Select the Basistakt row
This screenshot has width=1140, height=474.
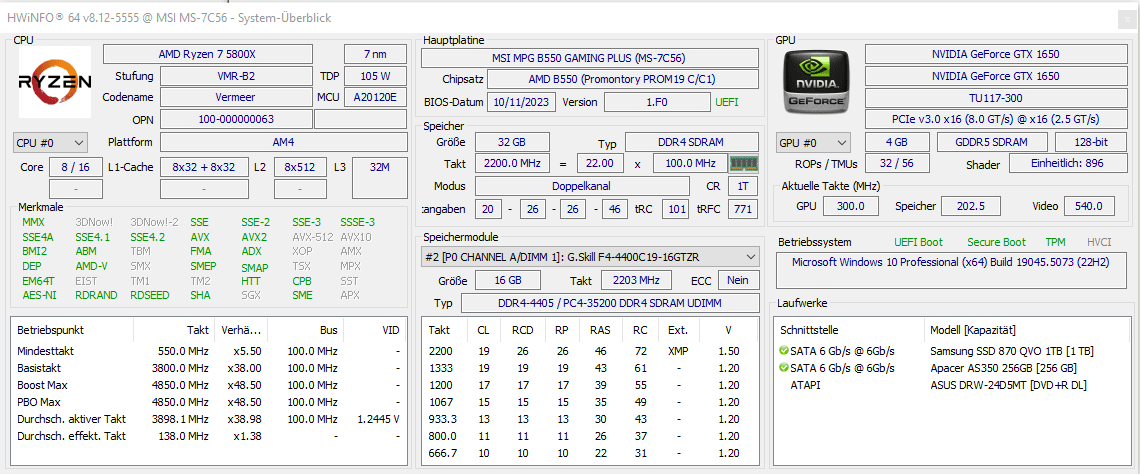pyautogui.click(x=209, y=368)
